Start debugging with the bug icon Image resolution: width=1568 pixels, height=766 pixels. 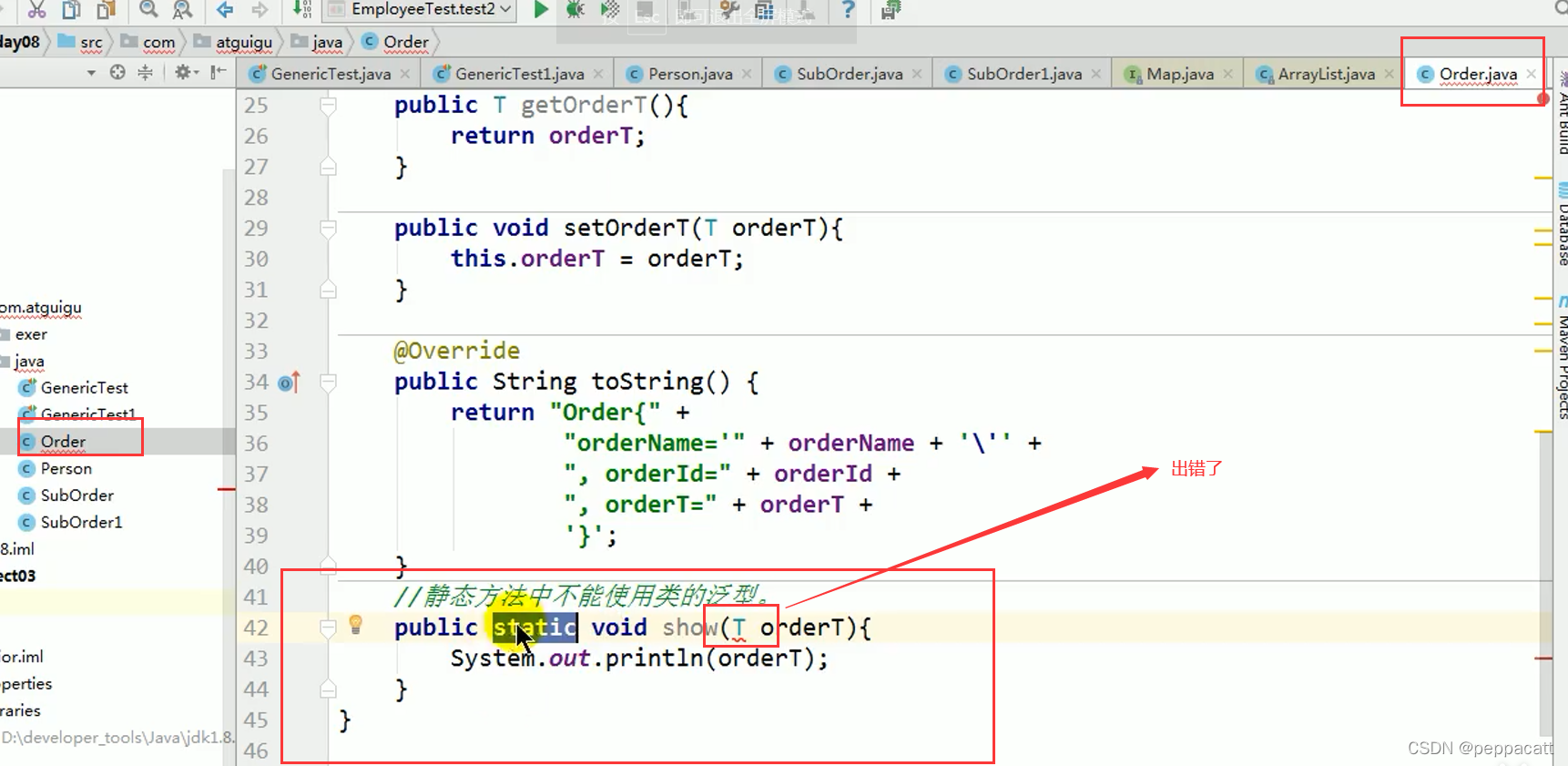click(x=575, y=9)
